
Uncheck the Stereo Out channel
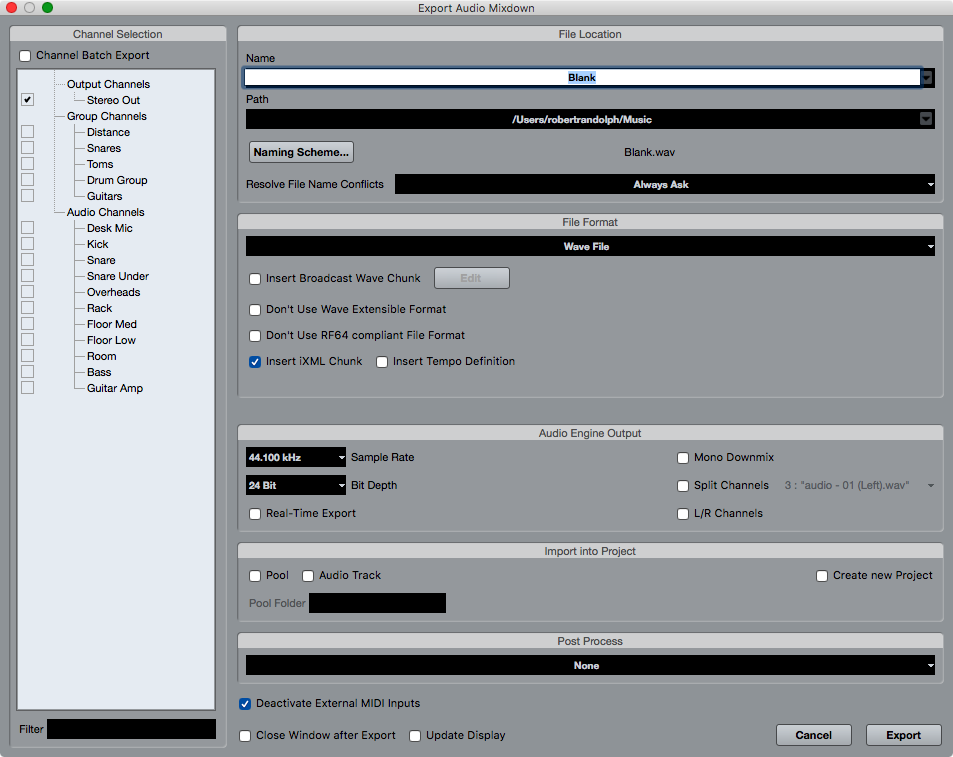coord(27,99)
